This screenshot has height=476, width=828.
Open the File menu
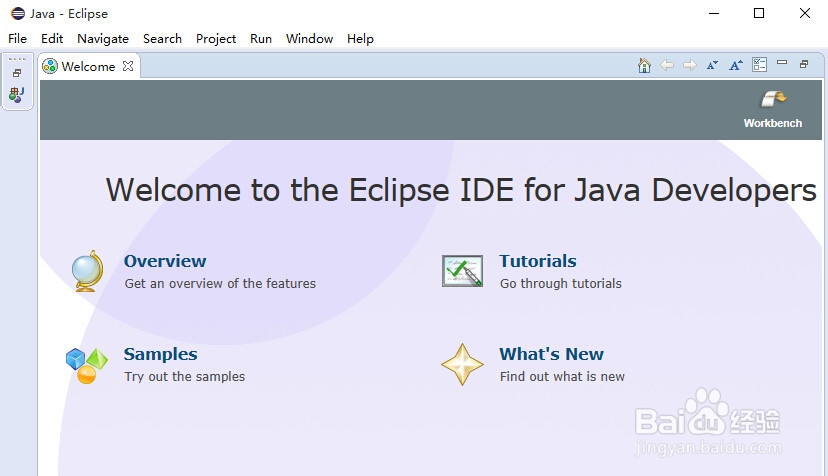[18, 39]
